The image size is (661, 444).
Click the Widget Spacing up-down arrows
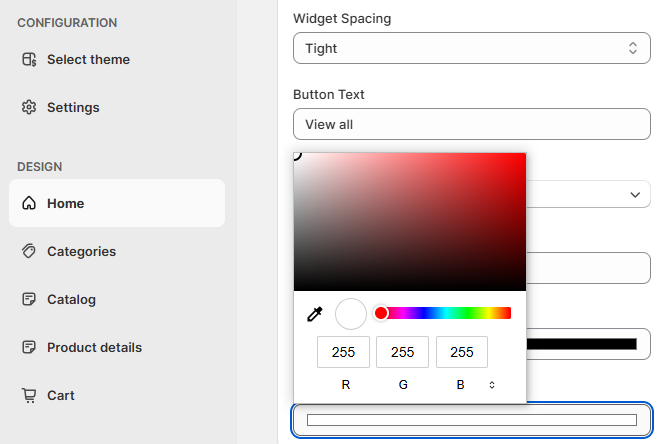click(x=633, y=48)
